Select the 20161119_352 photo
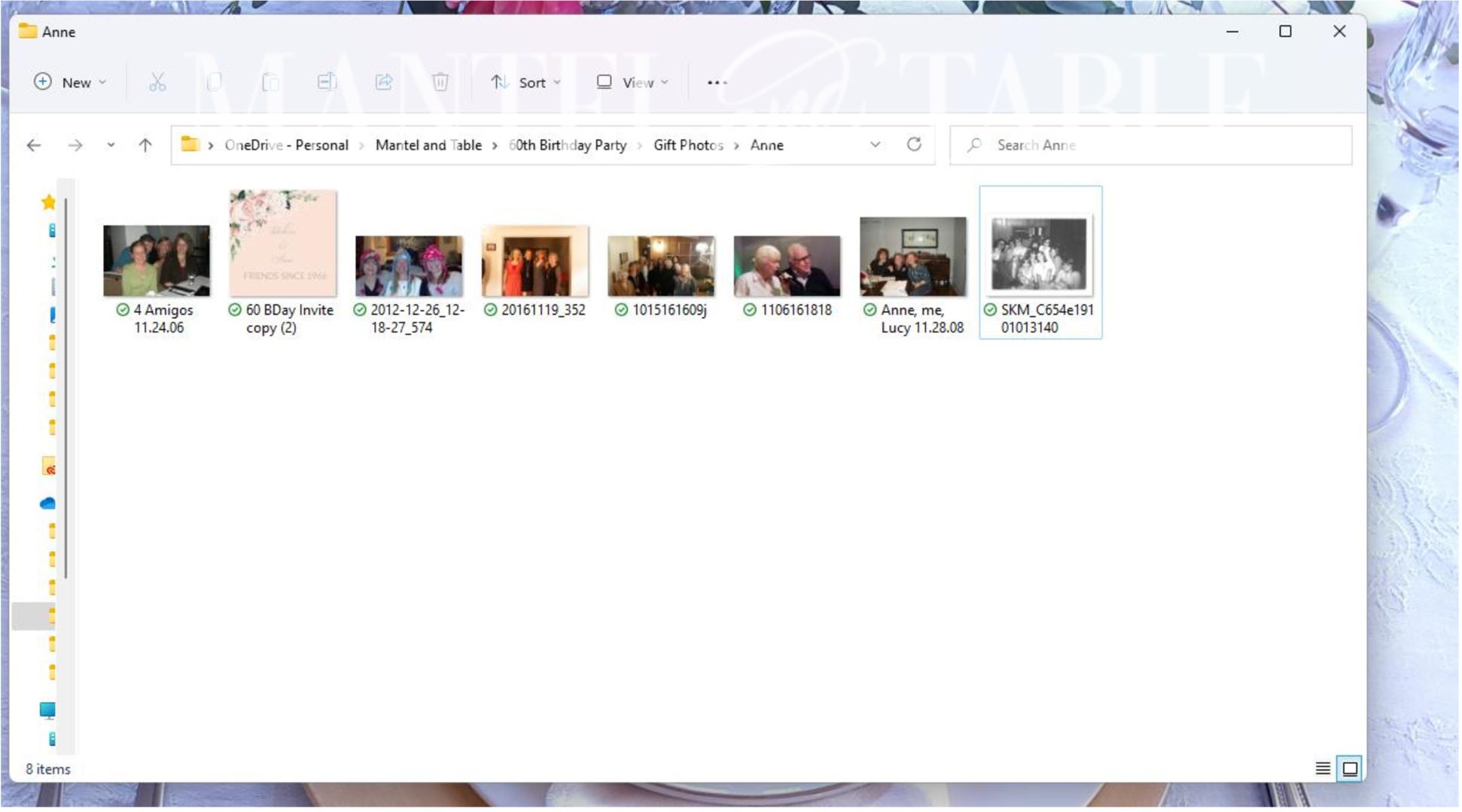The image size is (1462, 812). [536, 261]
